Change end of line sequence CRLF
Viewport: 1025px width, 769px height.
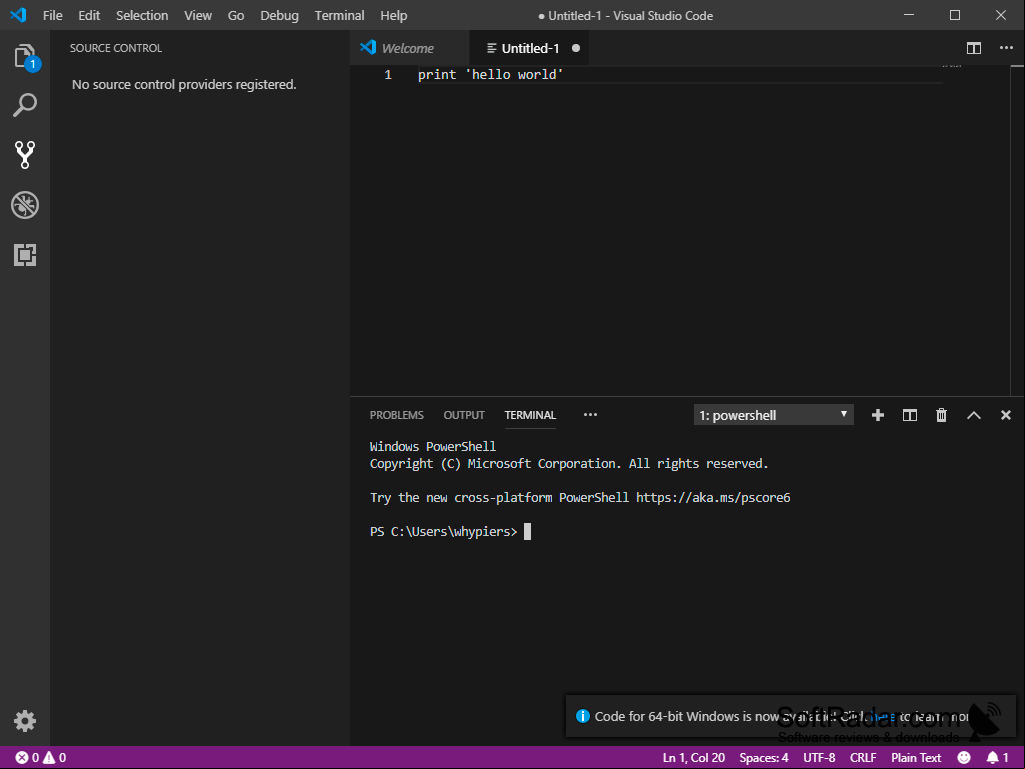[x=863, y=757]
